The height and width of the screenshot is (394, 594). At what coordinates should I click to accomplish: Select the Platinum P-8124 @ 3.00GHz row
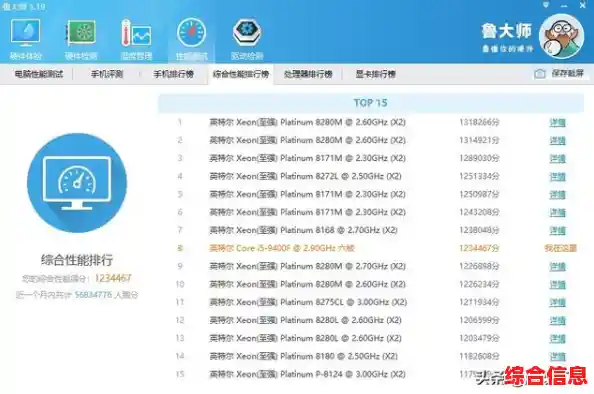point(371,374)
